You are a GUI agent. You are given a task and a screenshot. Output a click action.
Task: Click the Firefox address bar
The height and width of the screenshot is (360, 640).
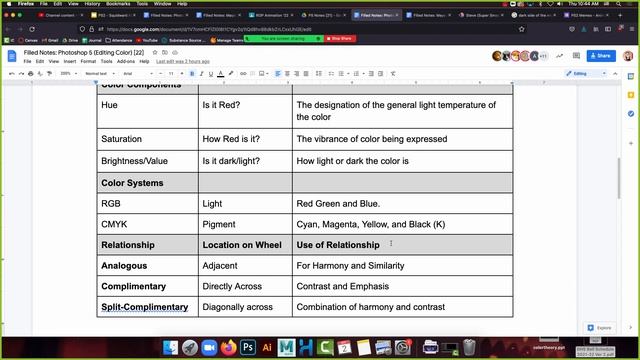pyautogui.click(x=302, y=29)
